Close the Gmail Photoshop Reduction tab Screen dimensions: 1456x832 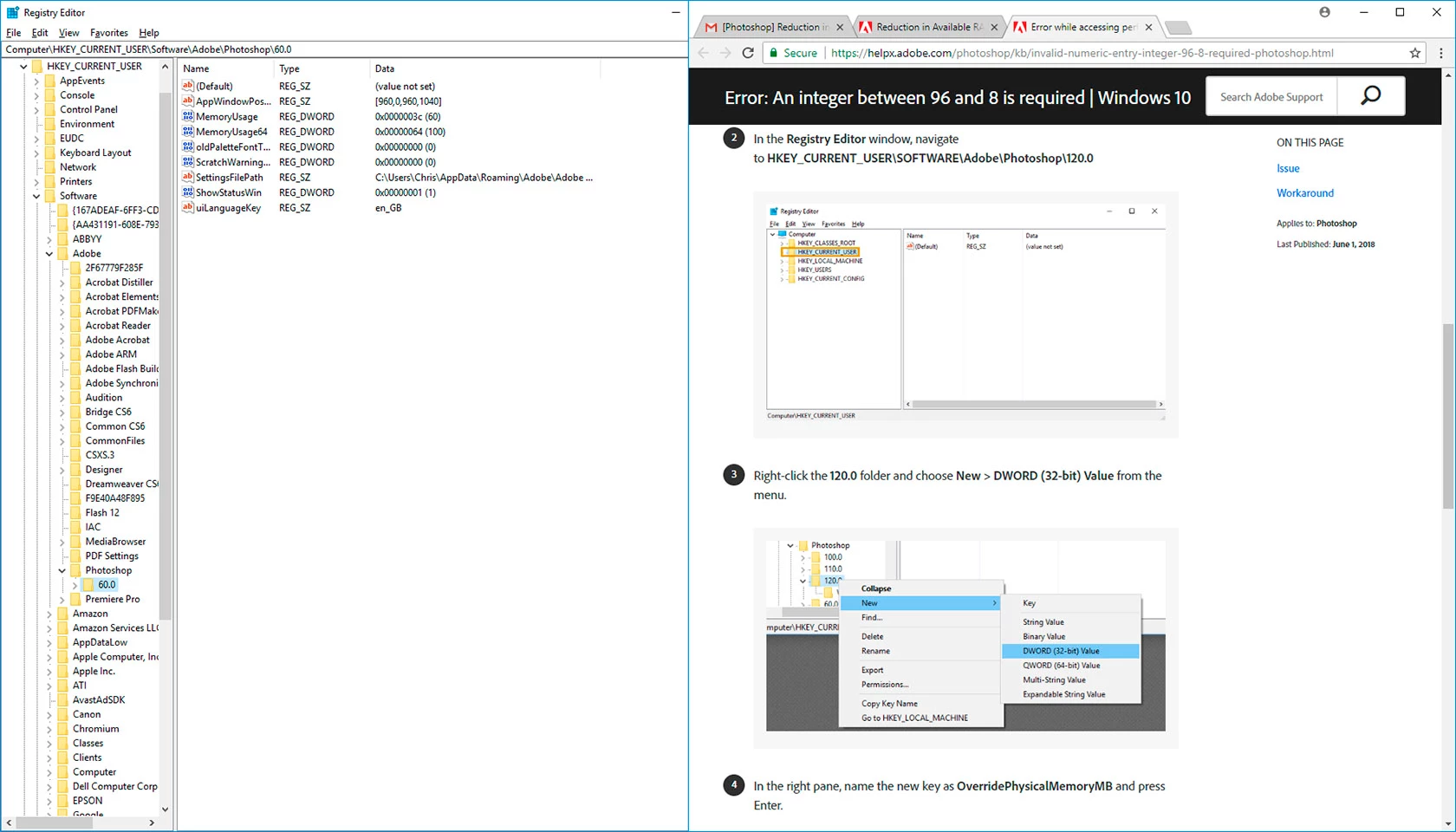point(839,27)
